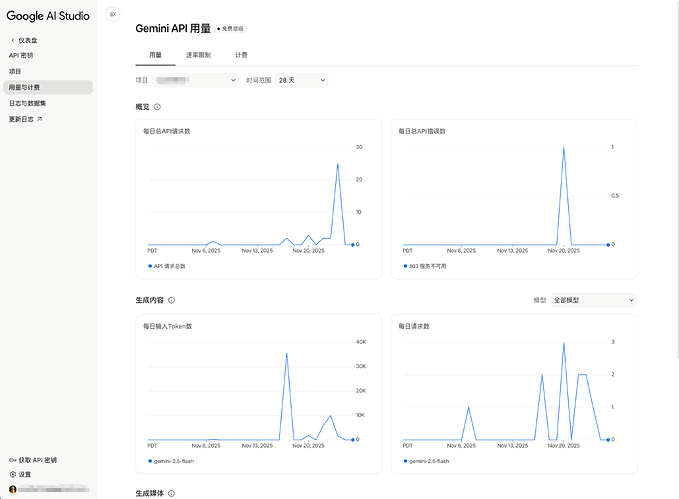Screen dimensions: 679x499
Task: Toggle gemini-2.5-flash legend under 每日请求数 chart
Action: click(x=428, y=461)
